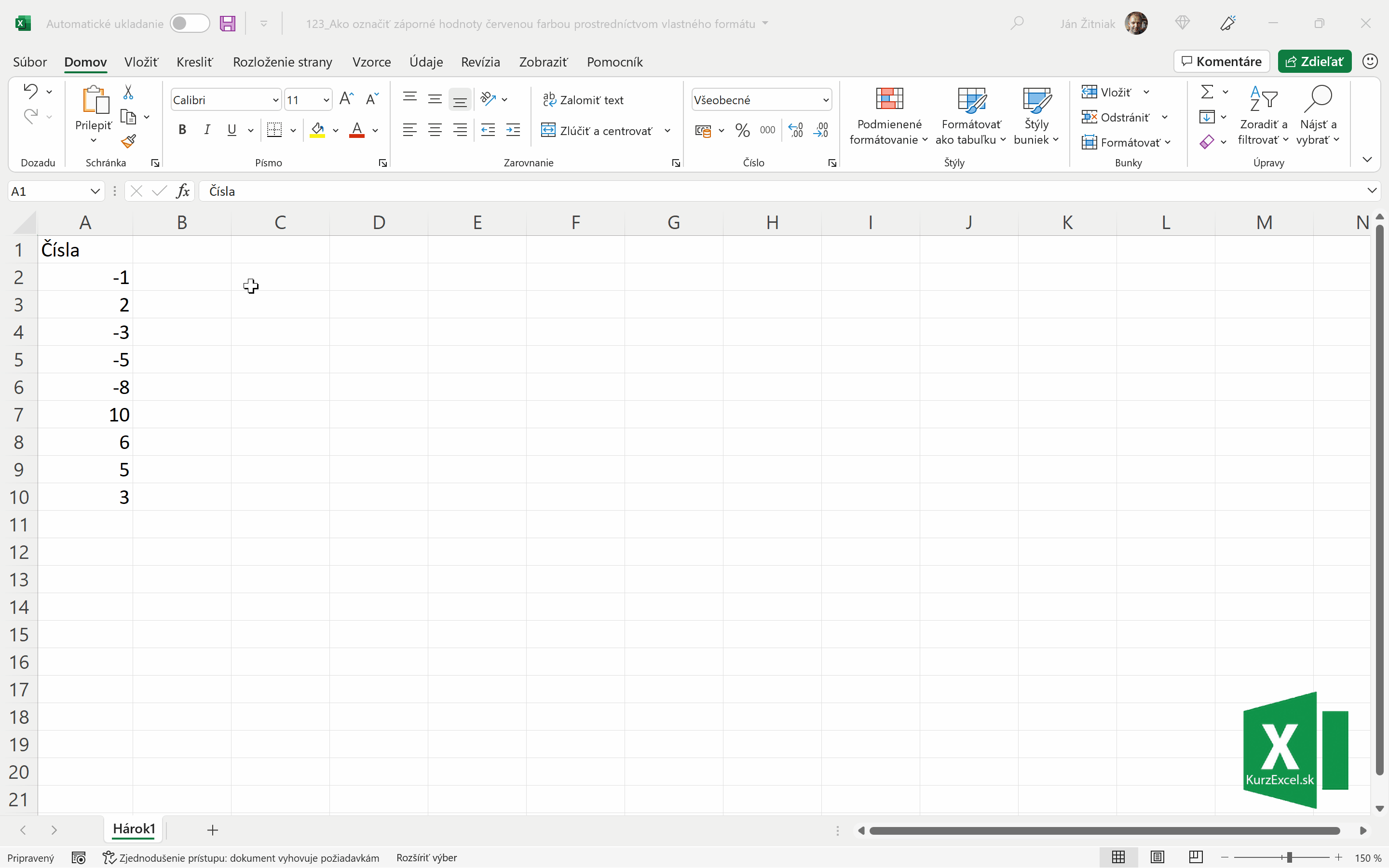Click the Zdieľať share button
The width and height of the screenshot is (1389, 868).
[x=1314, y=61]
